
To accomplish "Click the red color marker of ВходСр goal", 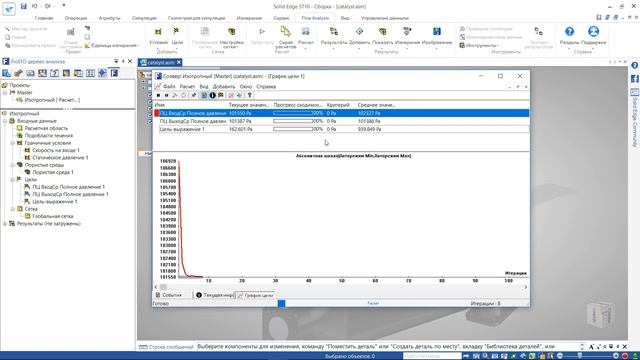I will pos(157,113).
